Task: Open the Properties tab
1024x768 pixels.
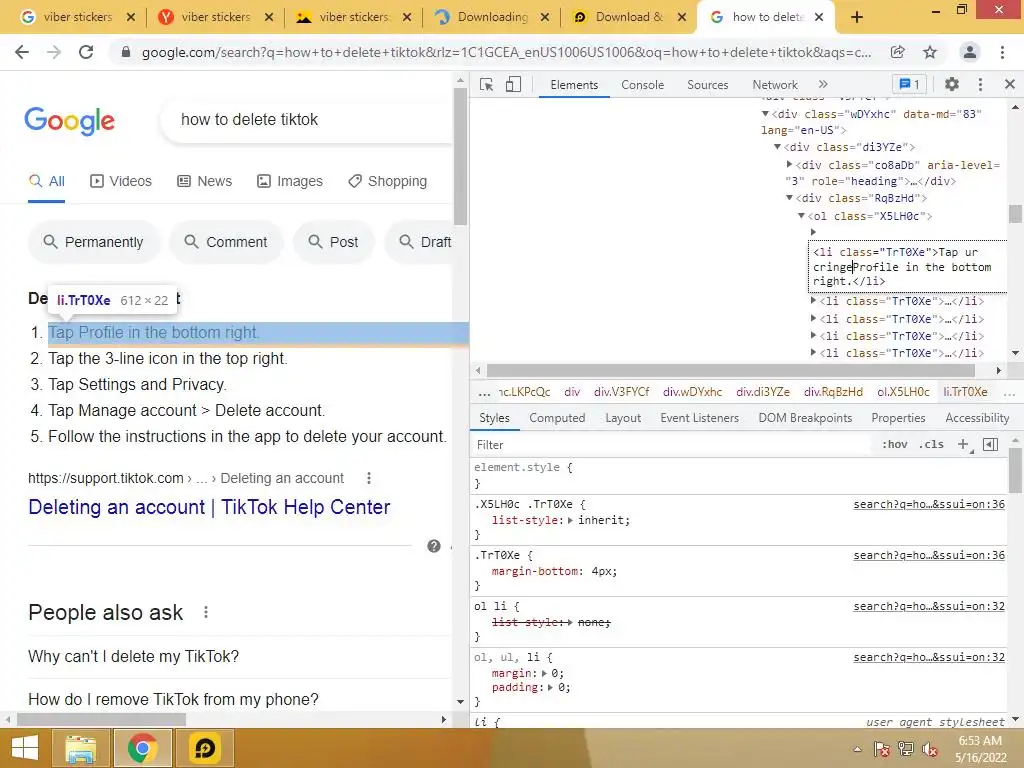Action: click(x=898, y=418)
